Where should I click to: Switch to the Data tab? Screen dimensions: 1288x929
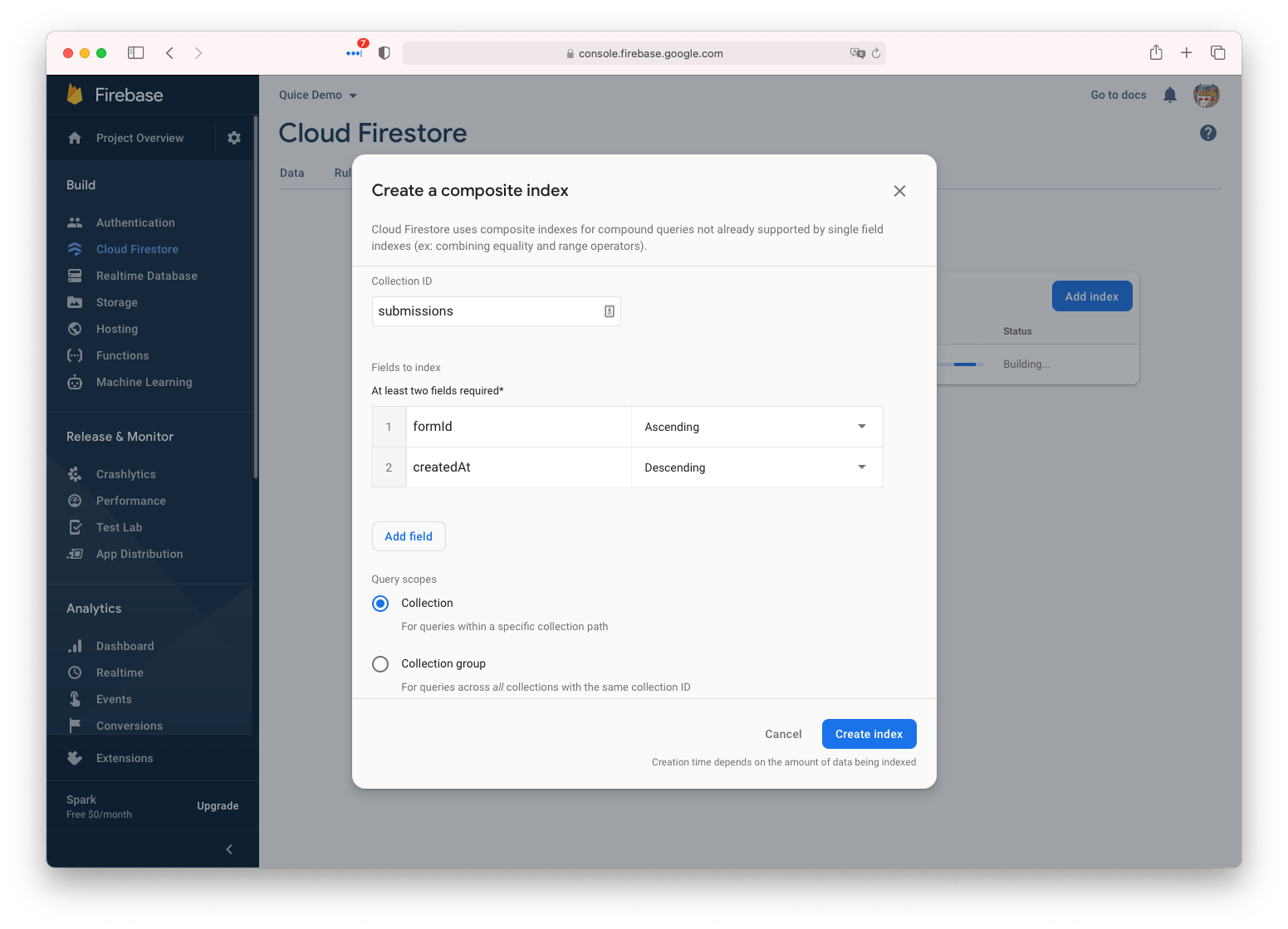[x=292, y=173]
